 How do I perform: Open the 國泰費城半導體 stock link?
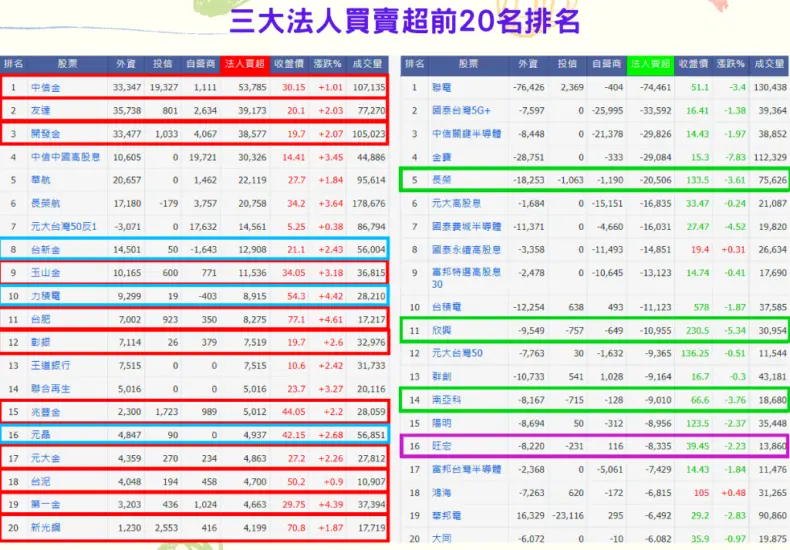(467, 227)
